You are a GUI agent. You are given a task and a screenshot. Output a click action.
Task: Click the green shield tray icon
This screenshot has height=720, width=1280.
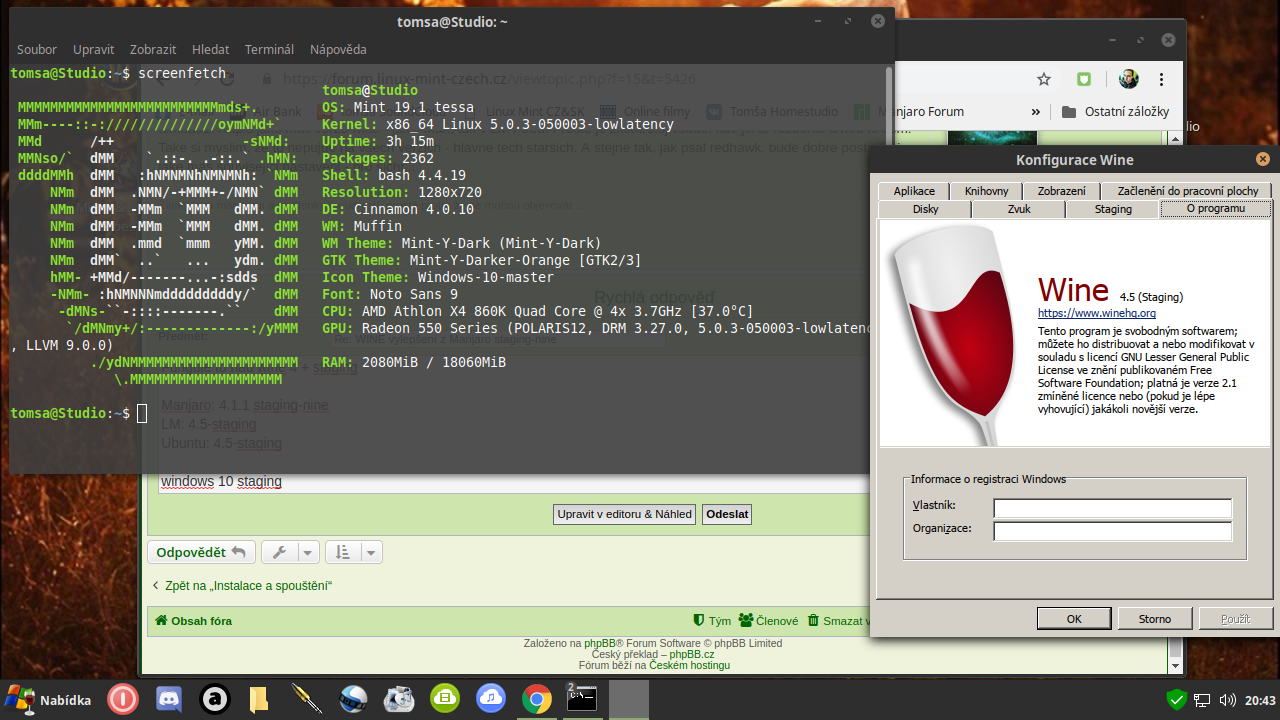(x=1177, y=700)
